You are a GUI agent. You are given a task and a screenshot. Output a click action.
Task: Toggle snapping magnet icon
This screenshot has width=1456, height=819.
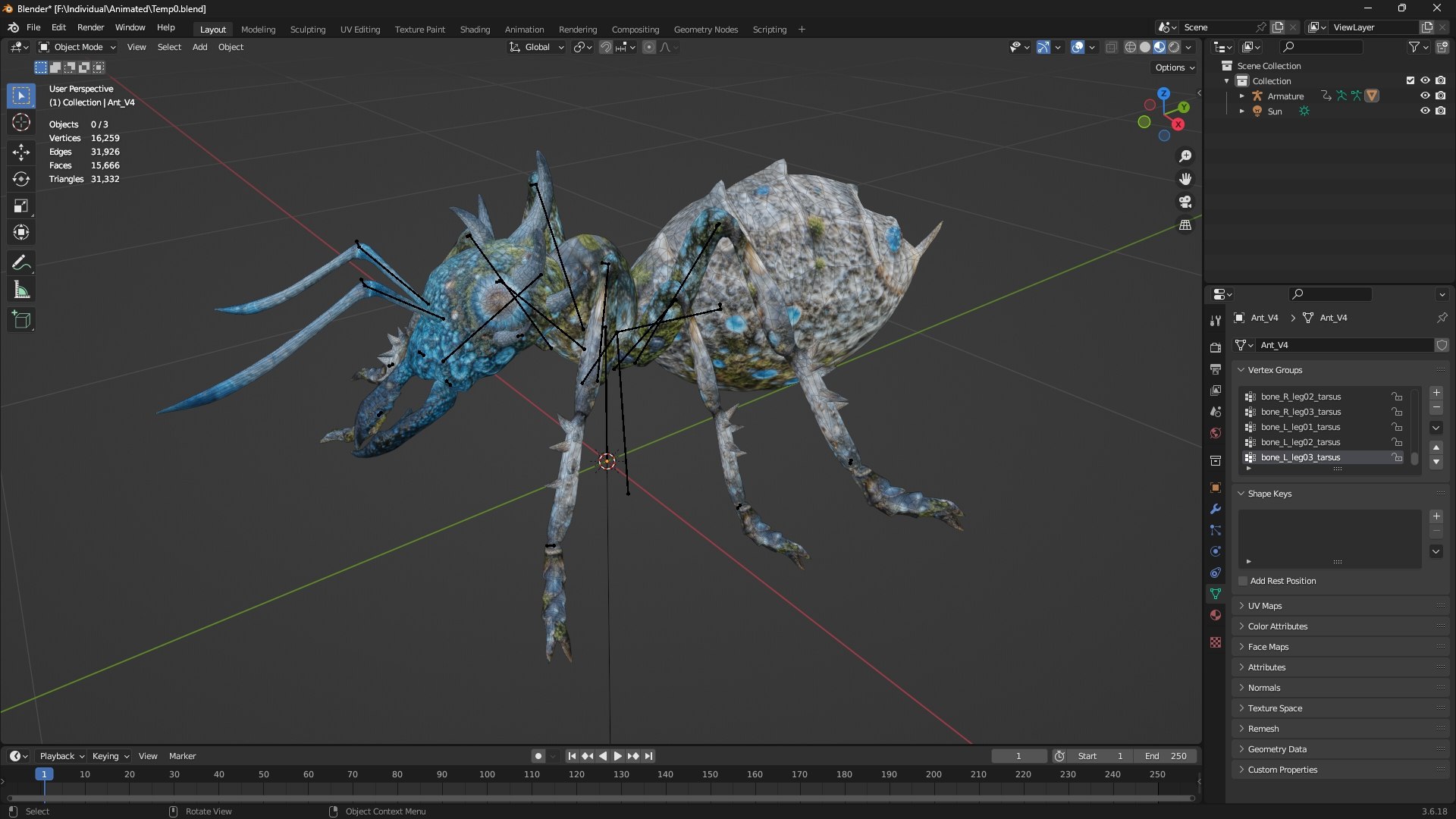(x=606, y=47)
